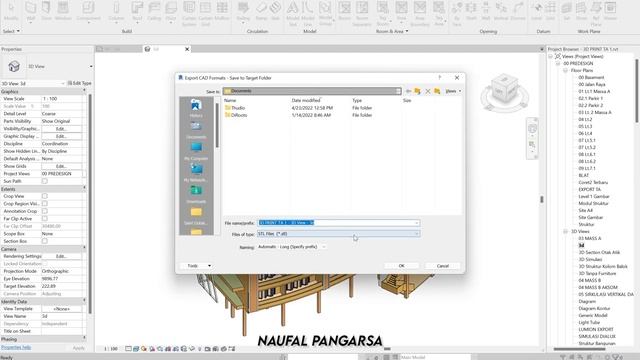The width and height of the screenshot is (640, 360).
Task: Select the Floor tool in the ribbon
Action: (171, 11)
